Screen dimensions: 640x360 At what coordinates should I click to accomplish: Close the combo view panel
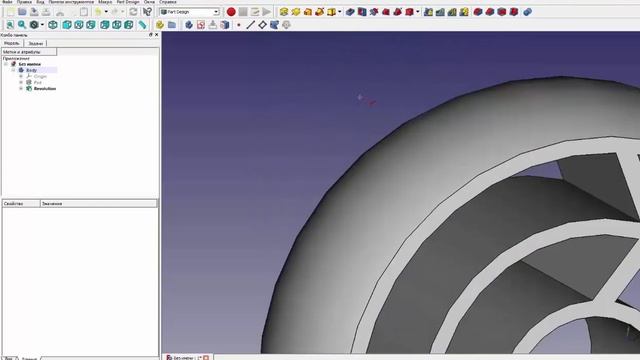coord(157,35)
